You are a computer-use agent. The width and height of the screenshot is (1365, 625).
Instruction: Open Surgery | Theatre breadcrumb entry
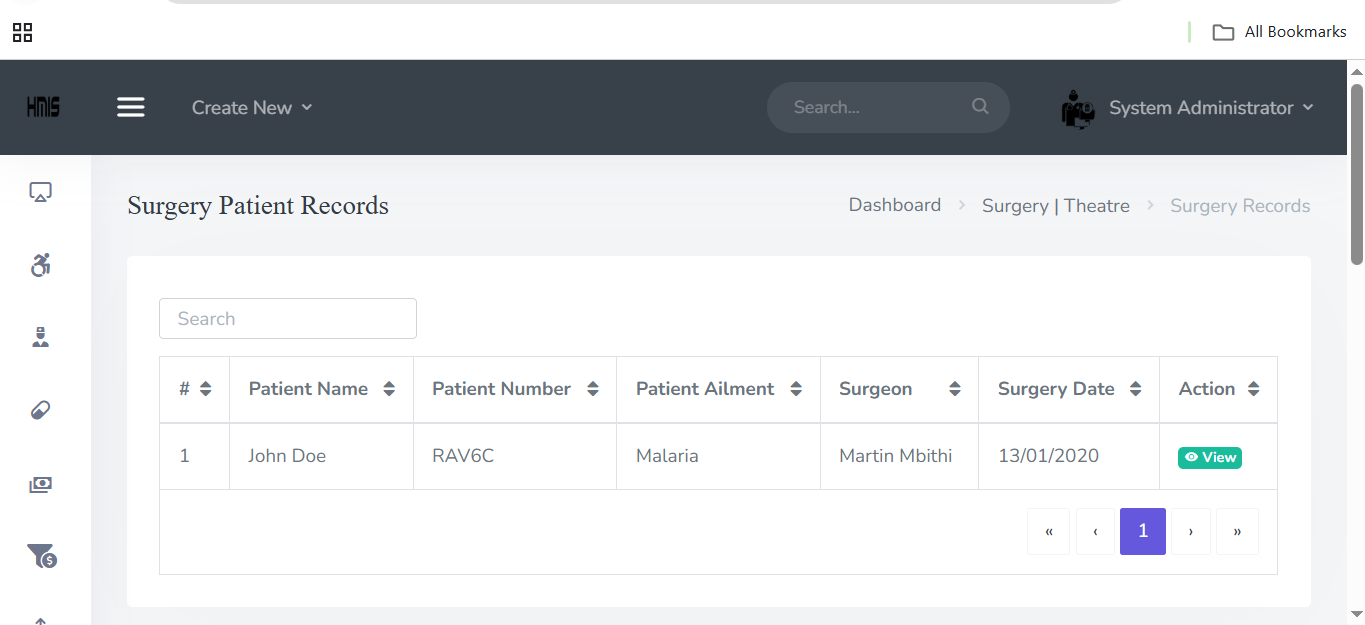coord(1055,205)
